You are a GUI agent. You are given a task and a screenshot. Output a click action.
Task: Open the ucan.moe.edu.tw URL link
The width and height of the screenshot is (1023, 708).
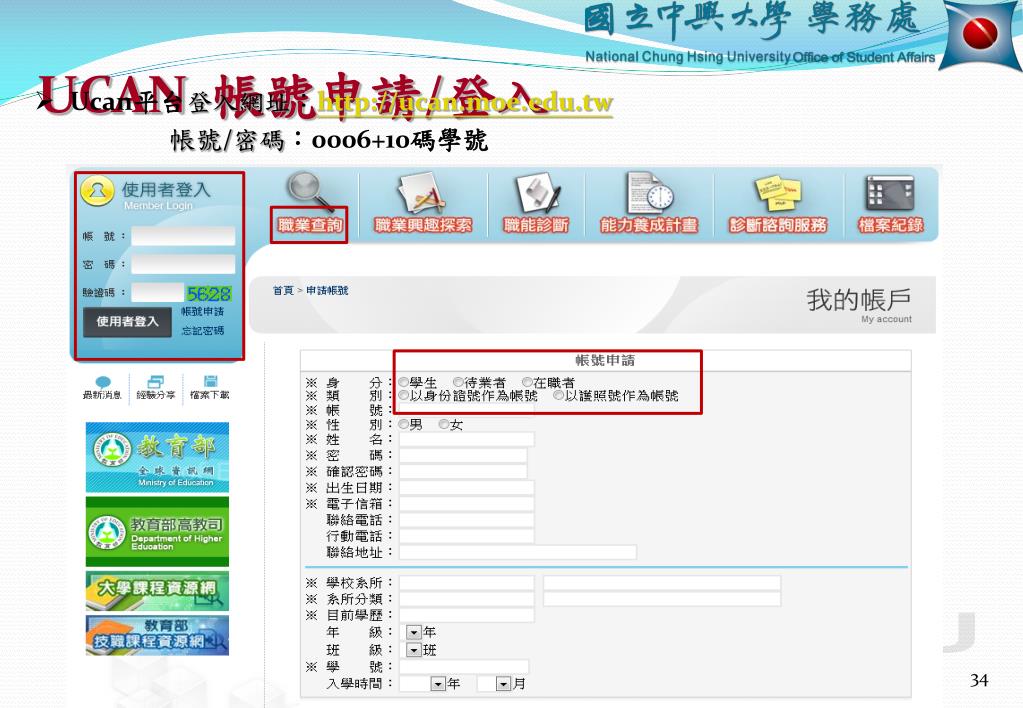pos(465,102)
